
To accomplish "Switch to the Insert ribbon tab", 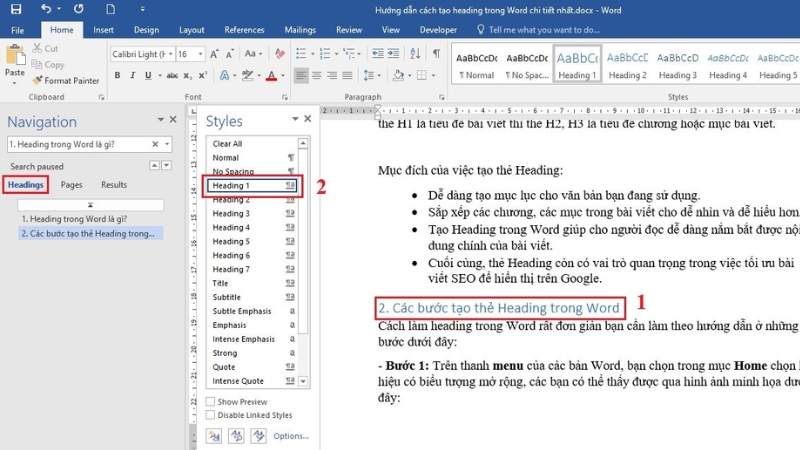I will click(x=103, y=30).
